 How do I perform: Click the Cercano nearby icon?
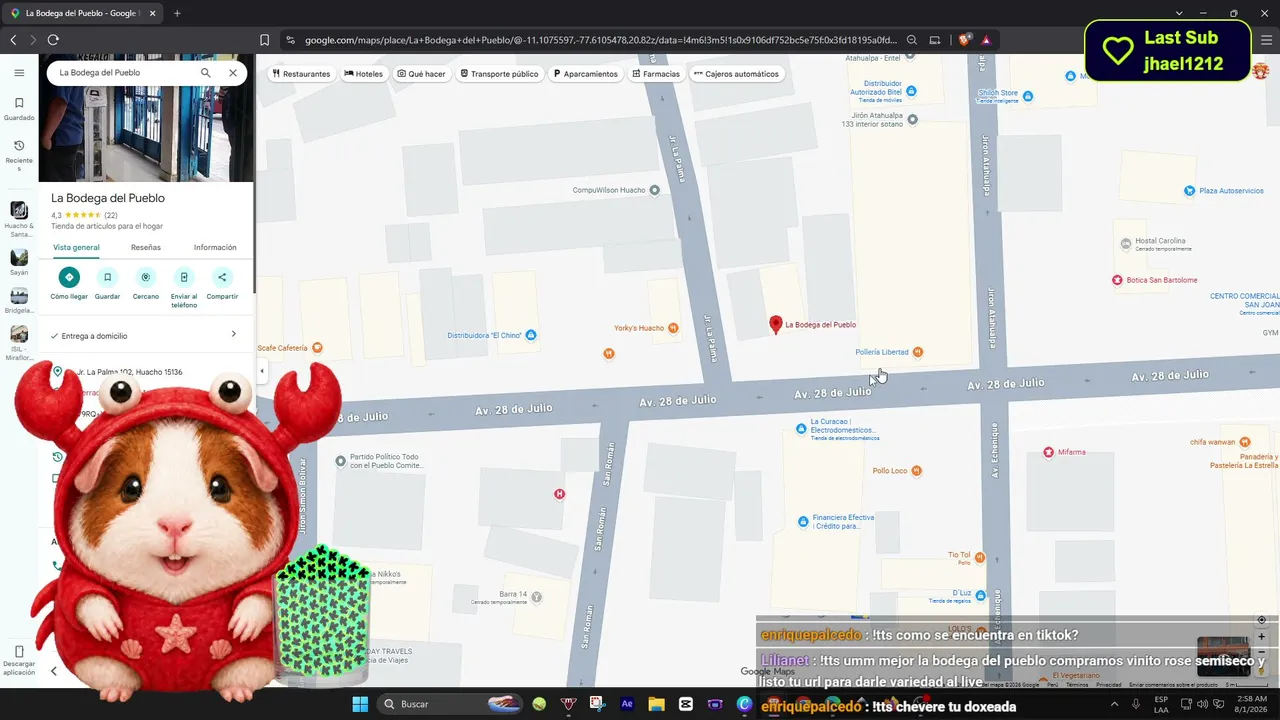pos(146,277)
